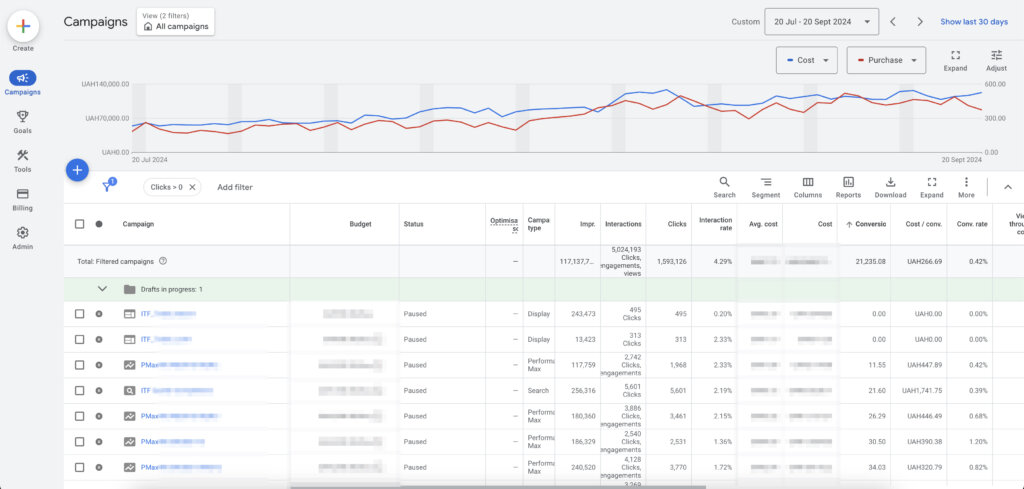The height and width of the screenshot is (489, 1024).
Task: Click the Adjust chart icon
Action: pyautogui.click(x=996, y=60)
